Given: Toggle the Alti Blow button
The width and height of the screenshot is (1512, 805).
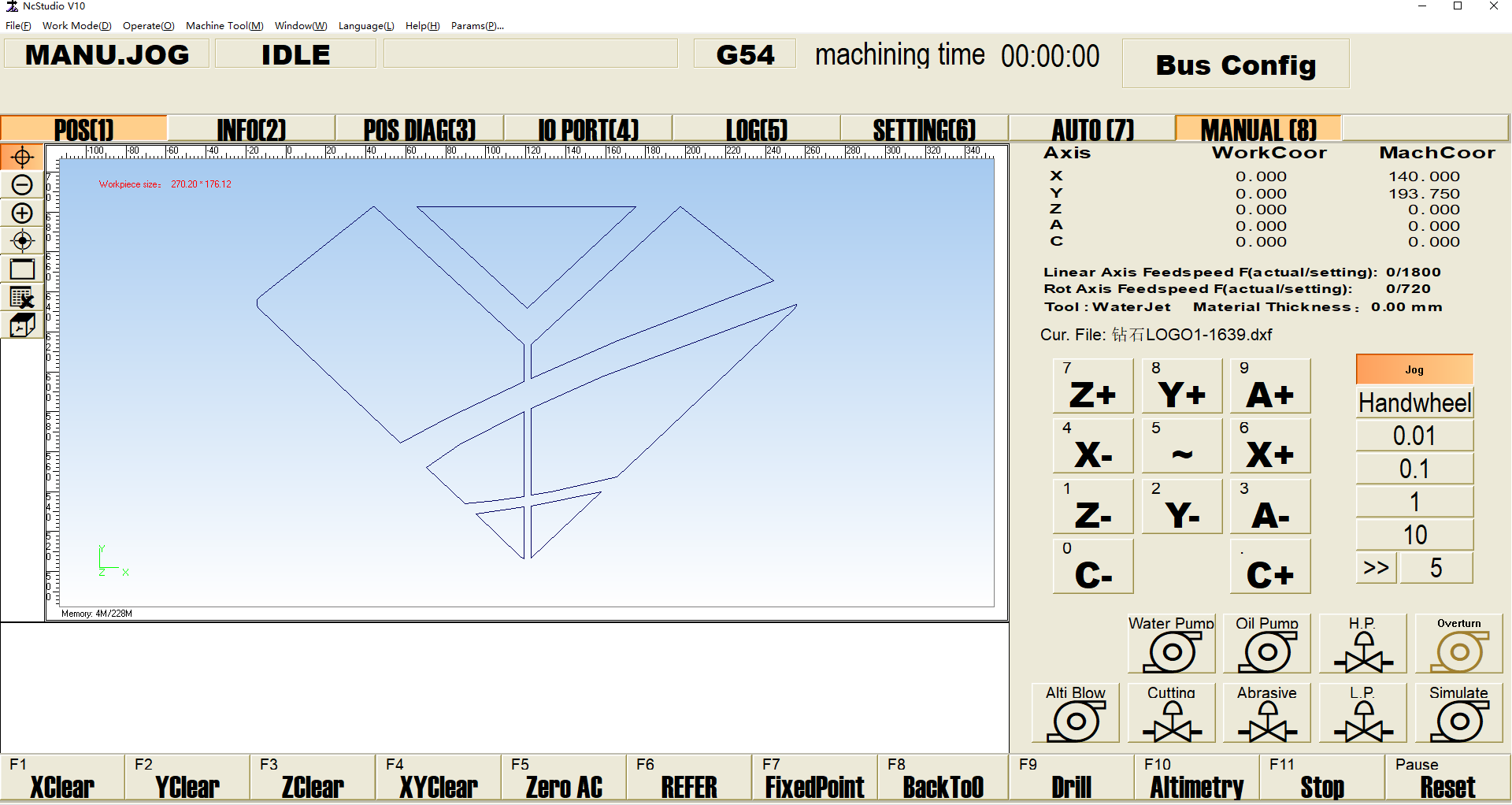Looking at the screenshot, I should pyautogui.click(x=1076, y=713).
